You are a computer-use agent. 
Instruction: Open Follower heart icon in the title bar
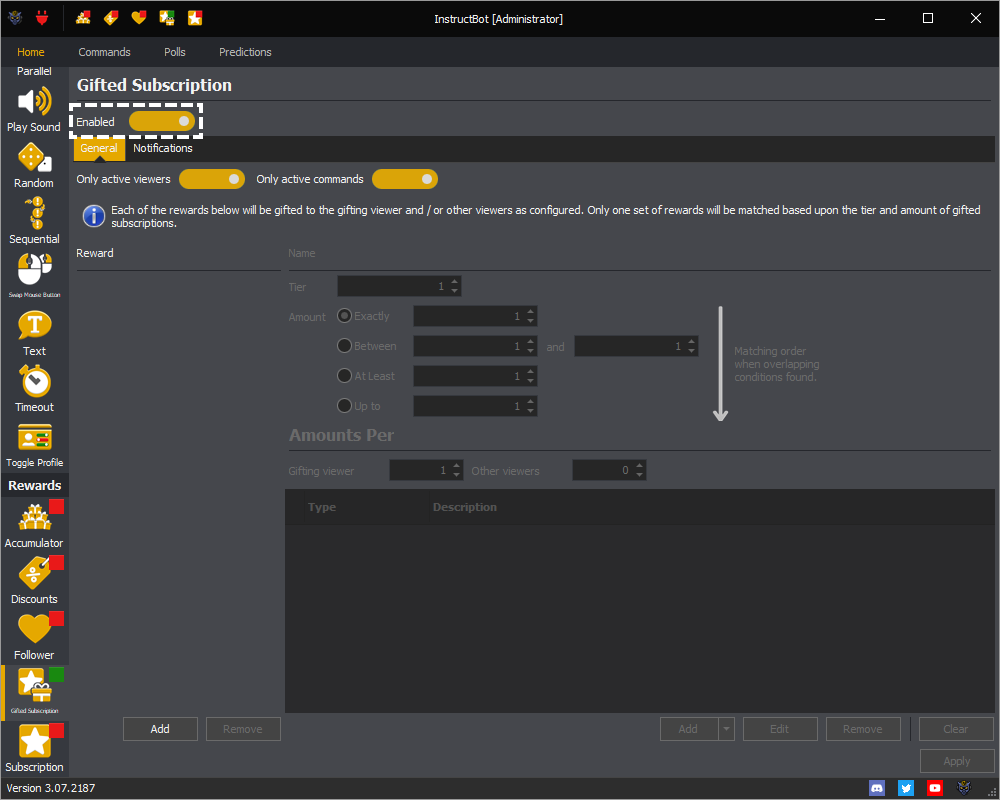click(x=139, y=18)
